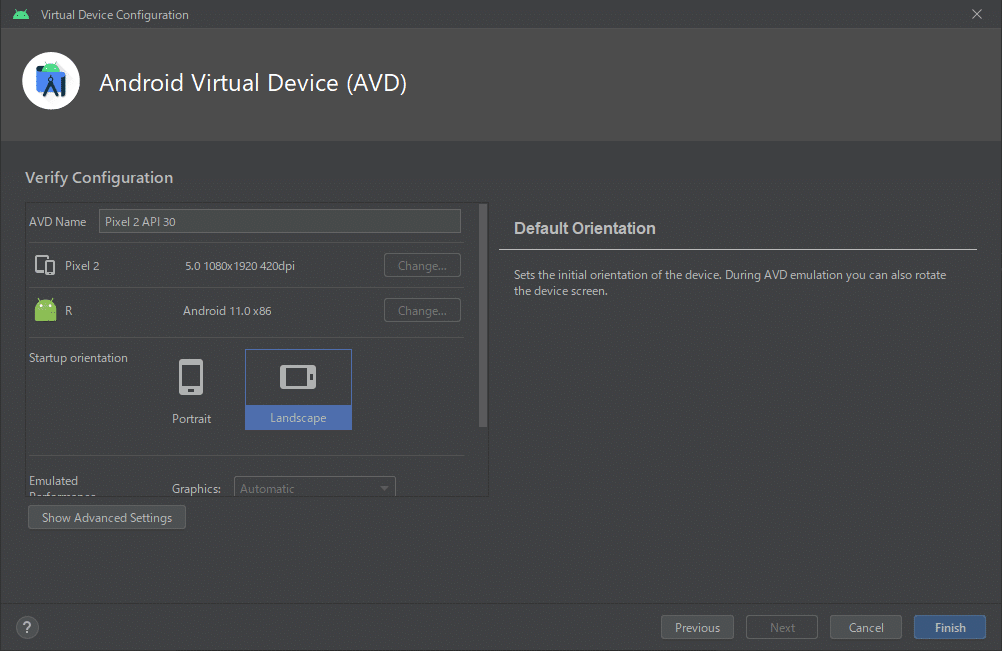Click the green Android R system image icon
Viewport: 1002px width, 651px height.
coord(45,310)
